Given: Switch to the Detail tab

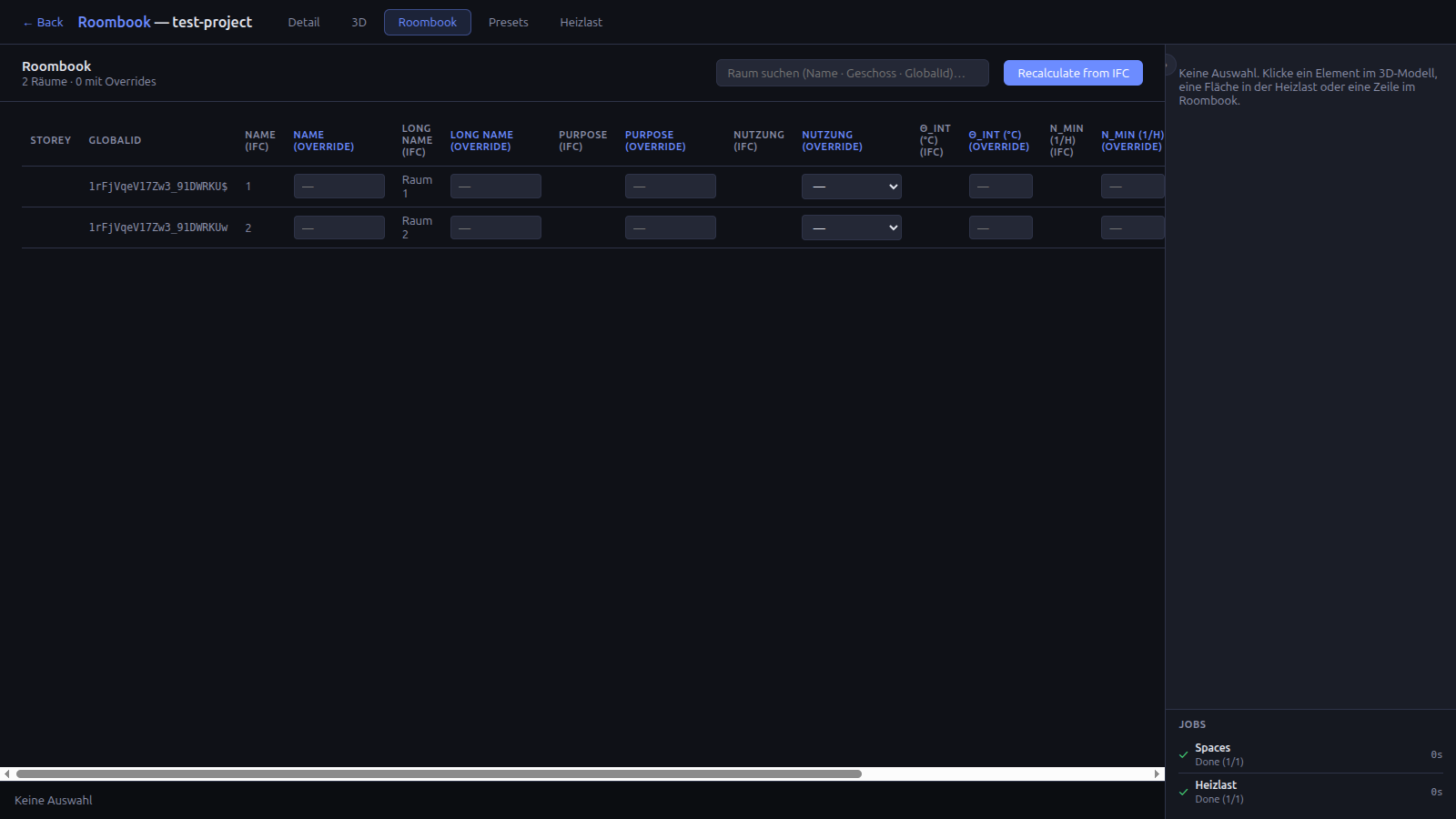Looking at the screenshot, I should click(304, 22).
